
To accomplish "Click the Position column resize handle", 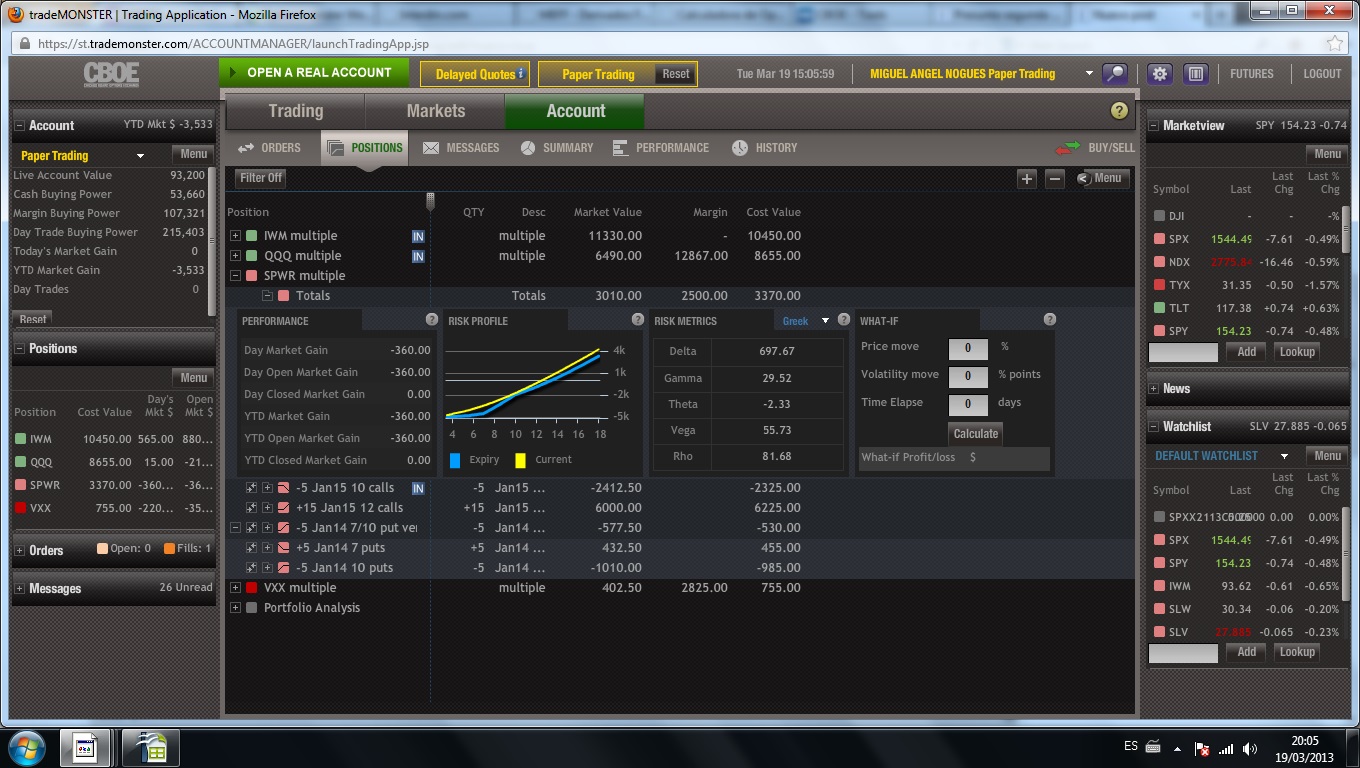I will click(430, 201).
